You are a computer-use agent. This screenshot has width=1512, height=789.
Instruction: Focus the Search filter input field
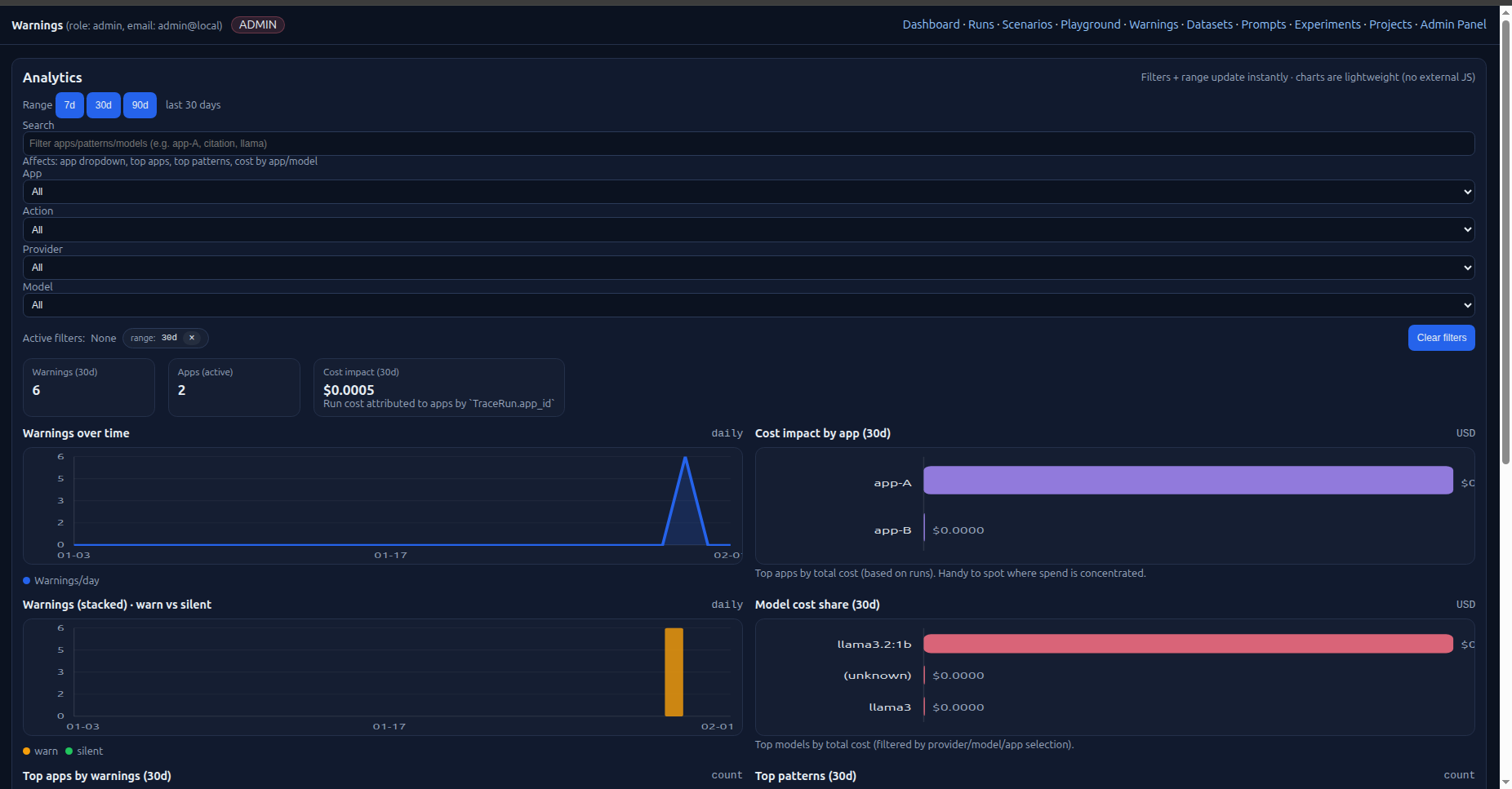tap(748, 144)
